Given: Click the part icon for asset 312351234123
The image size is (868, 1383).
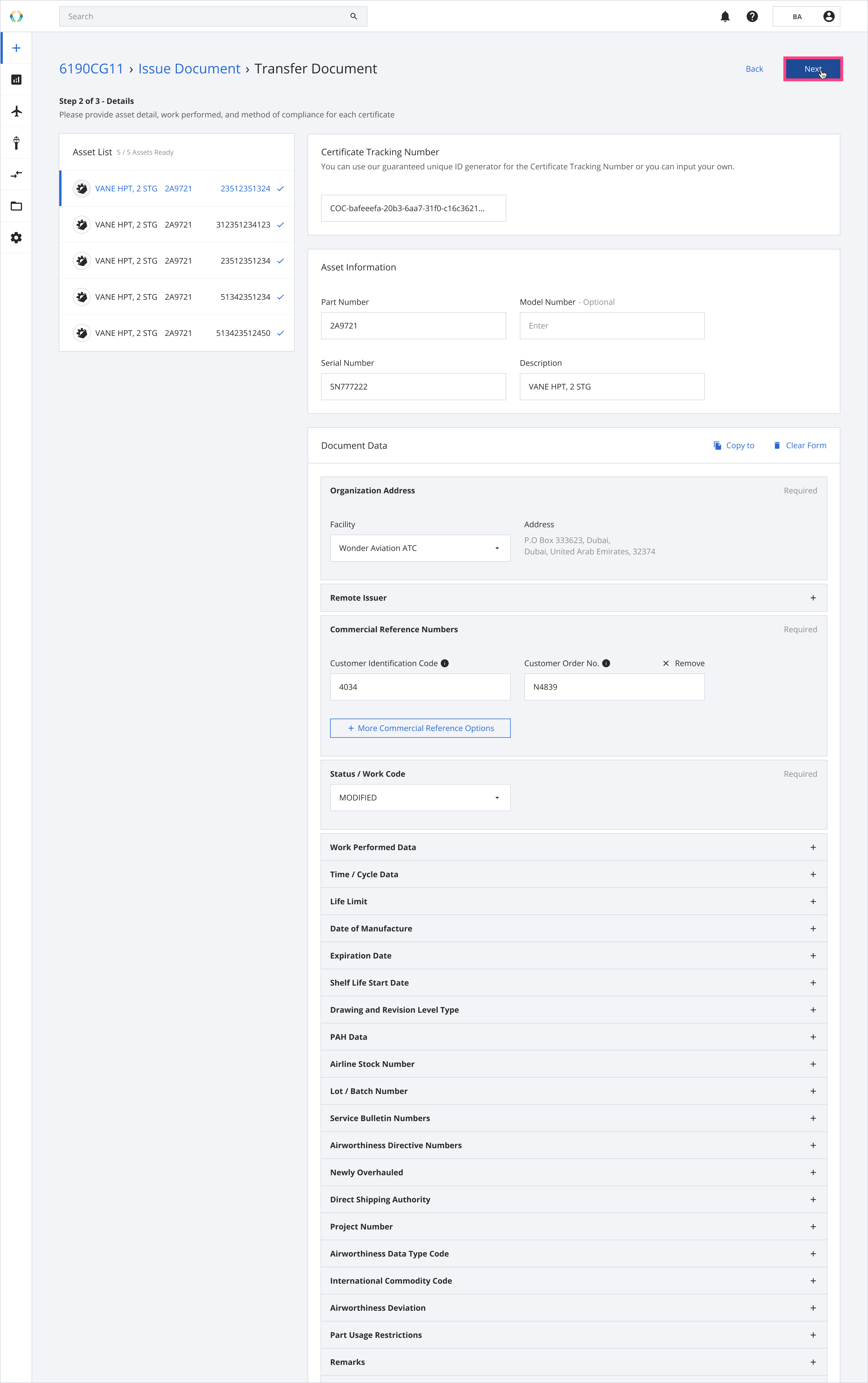Looking at the screenshot, I should coord(82,224).
